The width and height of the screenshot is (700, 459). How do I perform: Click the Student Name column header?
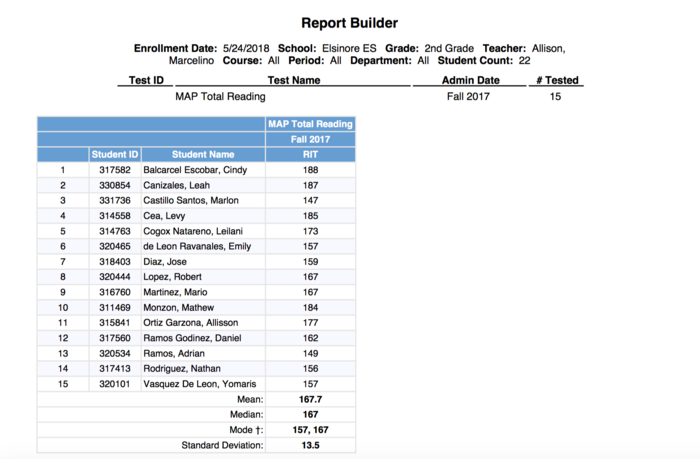click(x=202, y=155)
